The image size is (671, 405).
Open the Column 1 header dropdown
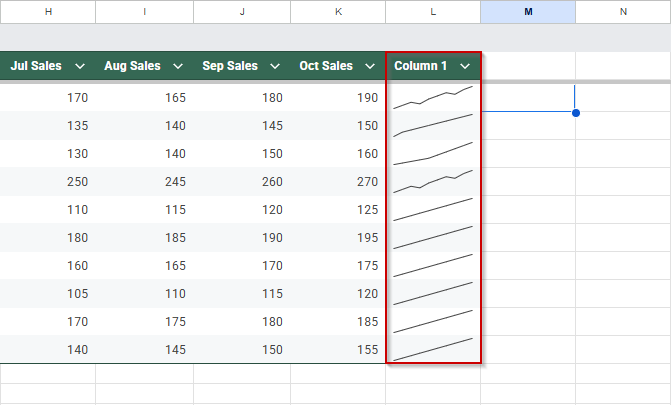pyautogui.click(x=465, y=66)
